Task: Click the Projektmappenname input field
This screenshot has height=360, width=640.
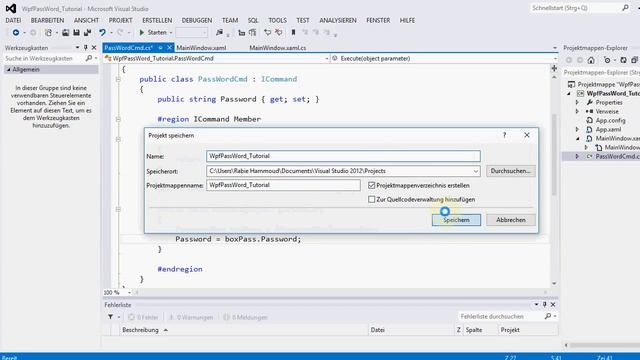Action: pyautogui.click(x=283, y=185)
